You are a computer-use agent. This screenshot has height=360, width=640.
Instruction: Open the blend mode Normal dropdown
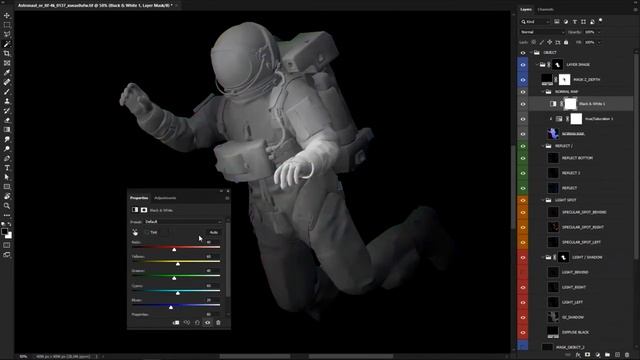click(542, 32)
